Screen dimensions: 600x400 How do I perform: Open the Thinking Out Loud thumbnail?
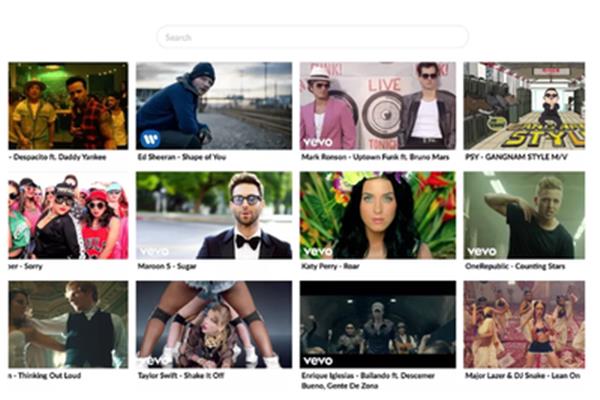(x=68, y=325)
